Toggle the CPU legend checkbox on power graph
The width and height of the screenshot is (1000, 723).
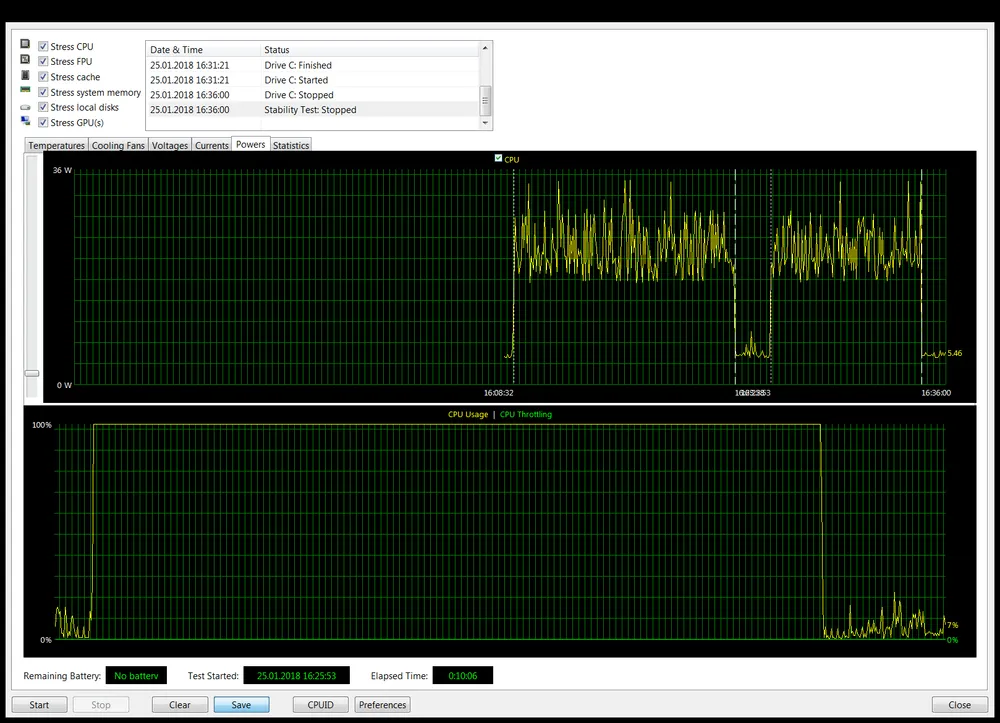[499, 159]
